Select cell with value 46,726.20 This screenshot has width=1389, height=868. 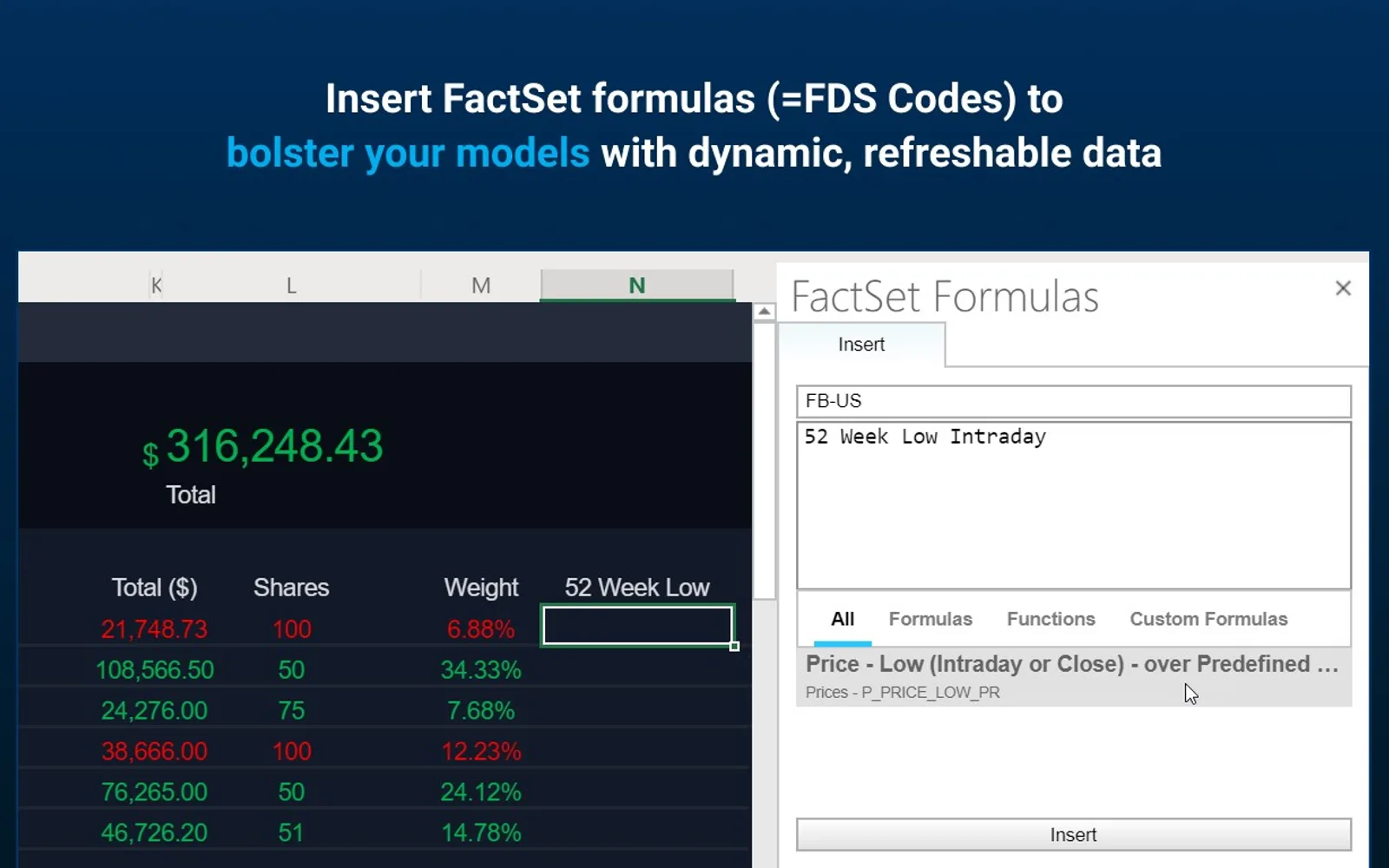[155, 833]
